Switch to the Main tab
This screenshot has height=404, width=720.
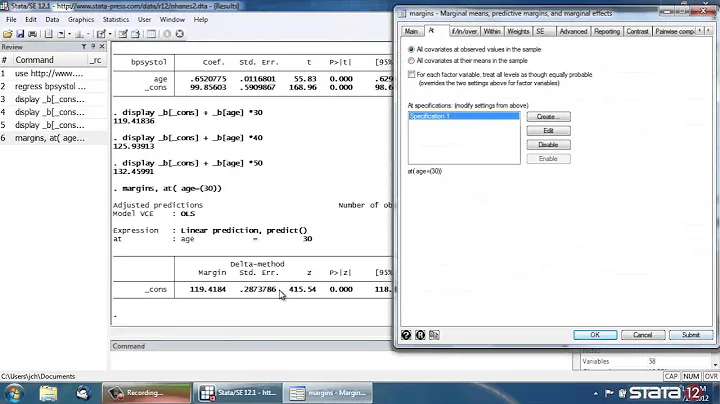(411, 31)
